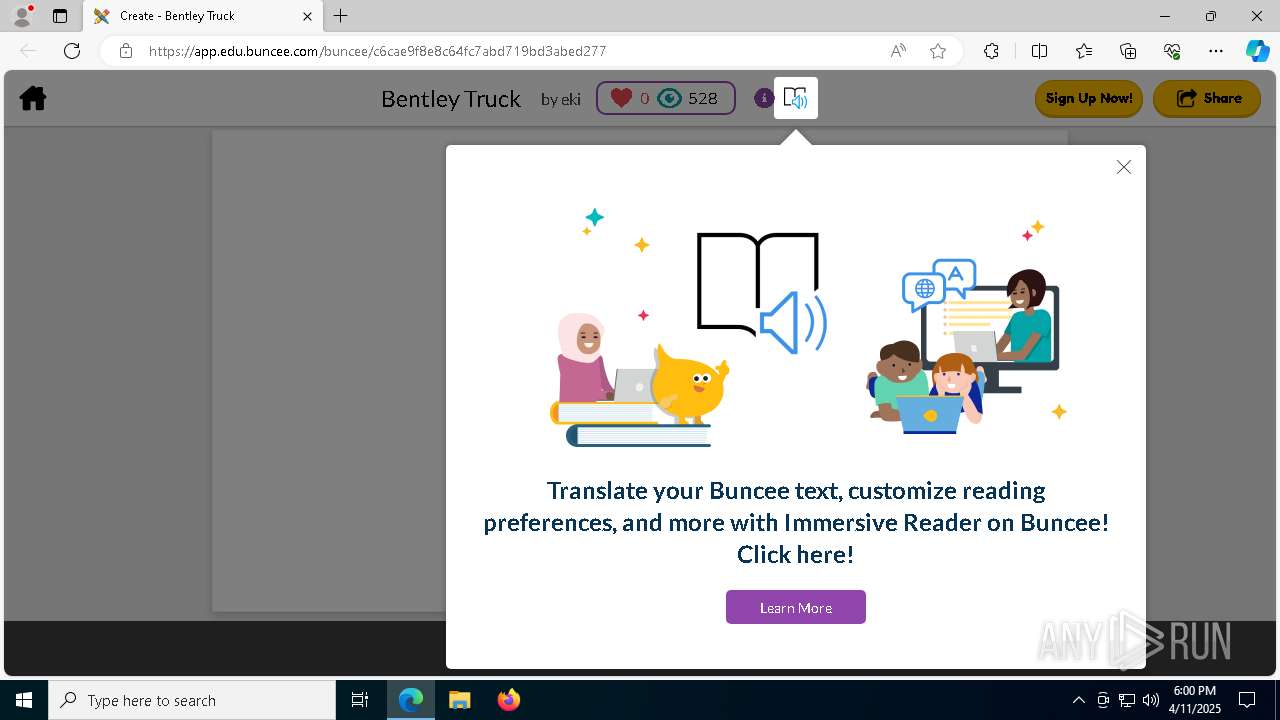The height and width of the screenshot is (720, 1280).
Task: Open Immersive Reader icon in header
Action: 796,98
